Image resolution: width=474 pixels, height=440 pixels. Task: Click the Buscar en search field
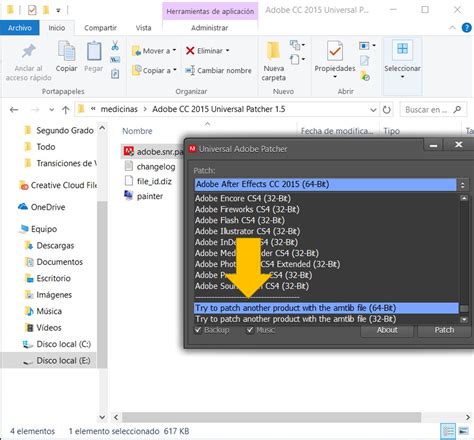click(x=433, y=110)
